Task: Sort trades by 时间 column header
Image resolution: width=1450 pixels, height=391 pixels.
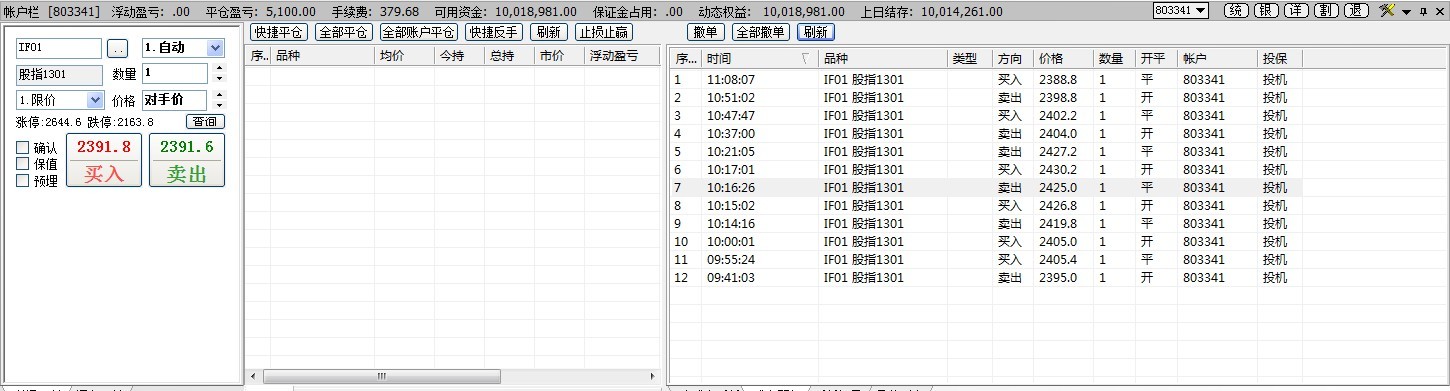Action: coord(759,59)
